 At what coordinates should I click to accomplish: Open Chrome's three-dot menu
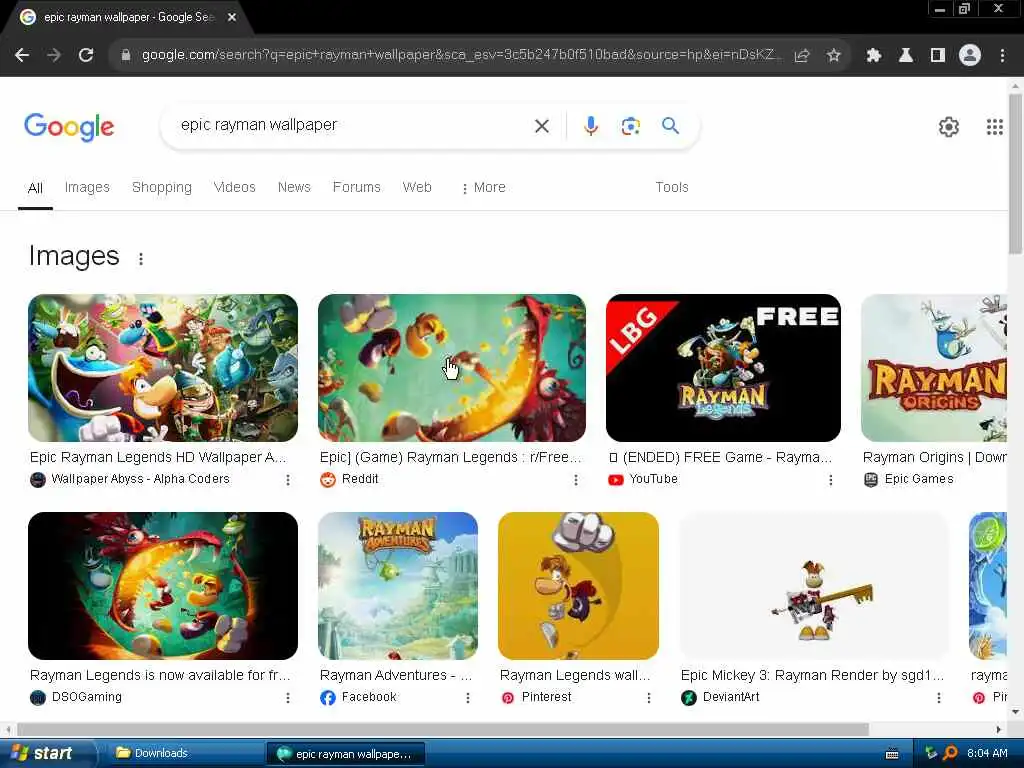pyautogui.click(x=1002, y=56)
